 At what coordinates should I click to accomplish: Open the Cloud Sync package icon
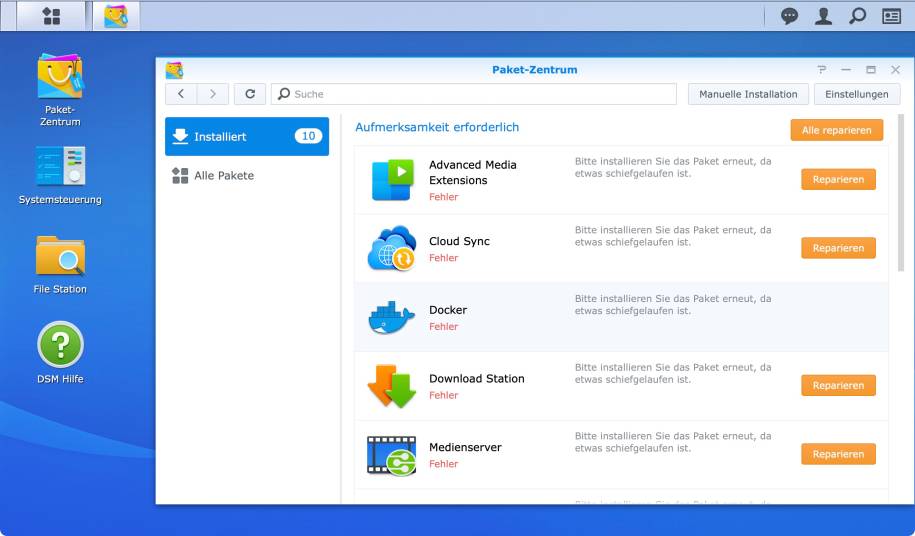point(392,248)
